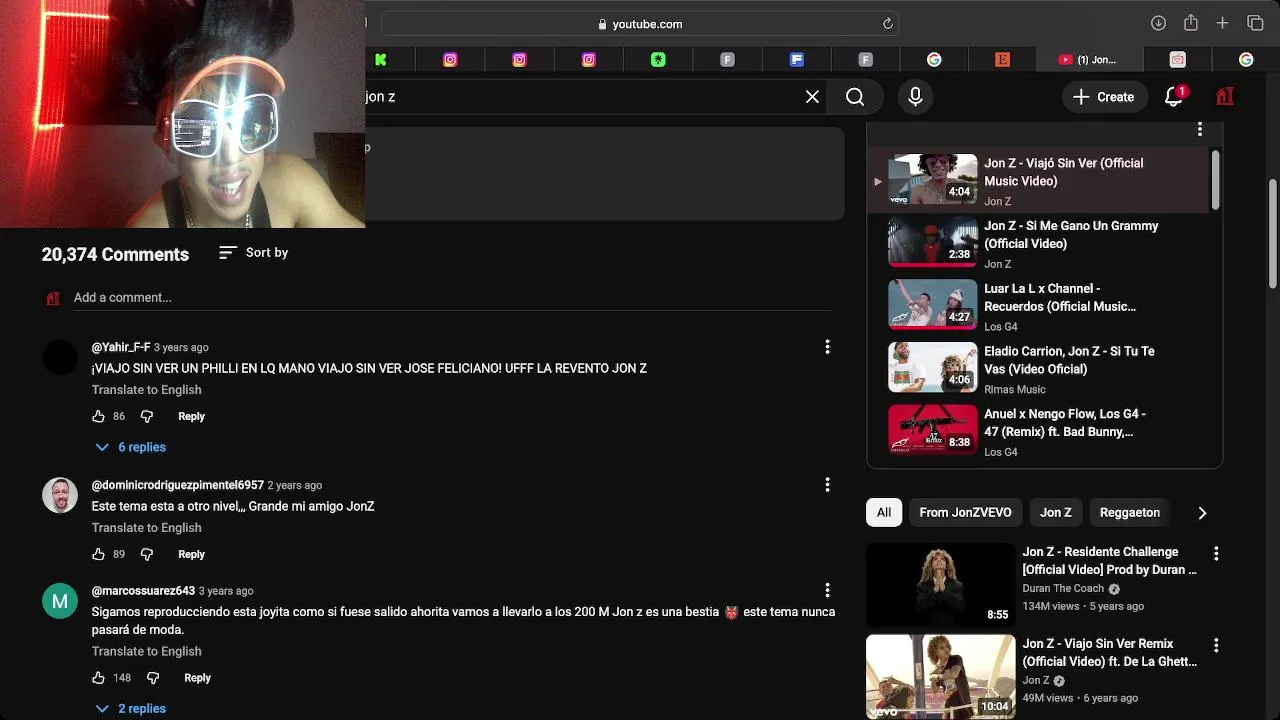Click inside the 'jon z' search field
The image size is (1280, 720).
coord(580,97)
